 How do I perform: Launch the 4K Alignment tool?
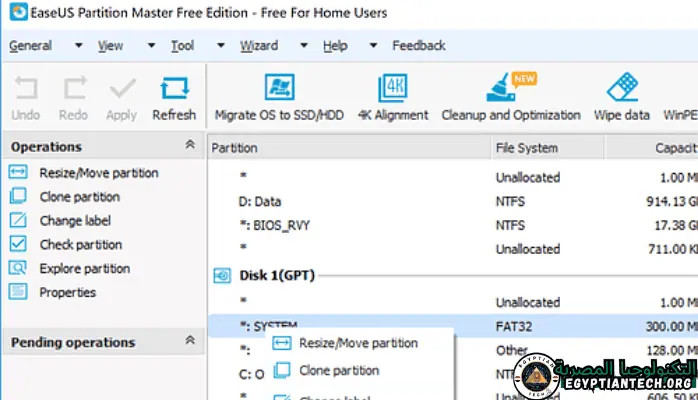(x=392, y=98)
